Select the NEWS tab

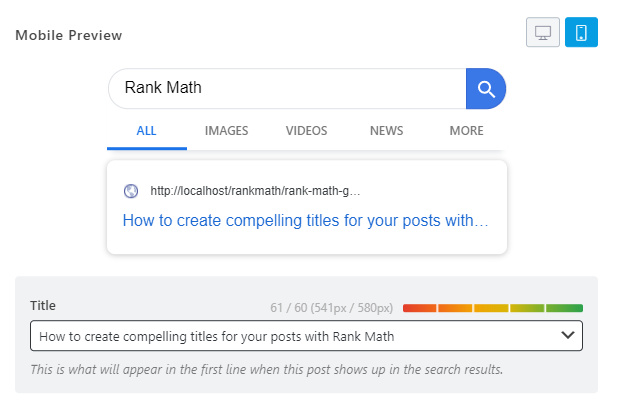[386, 131]
